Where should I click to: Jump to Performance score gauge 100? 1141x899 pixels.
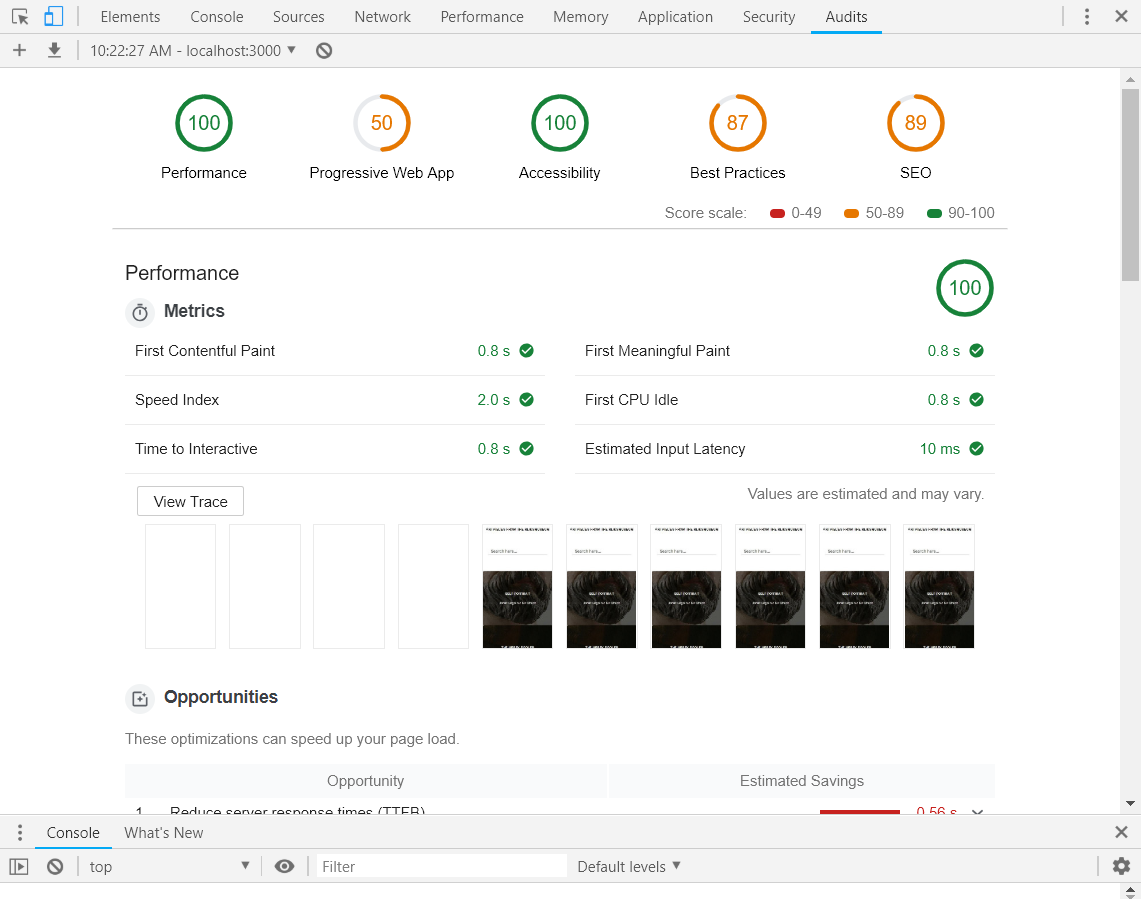coord(204,123)
